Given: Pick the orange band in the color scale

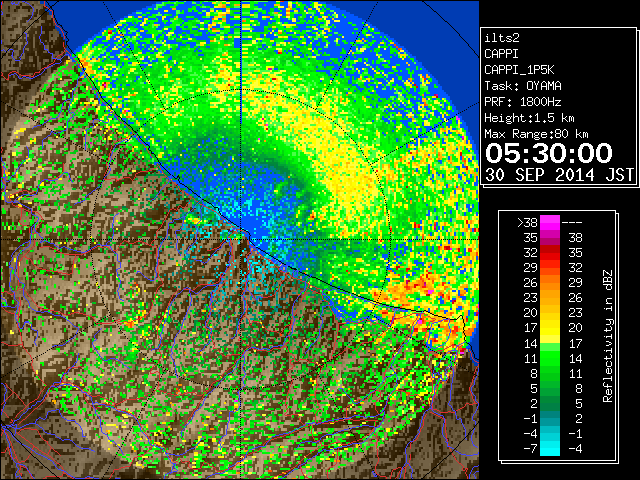Looking at the screenshot, I should click(x=550, y=283).
